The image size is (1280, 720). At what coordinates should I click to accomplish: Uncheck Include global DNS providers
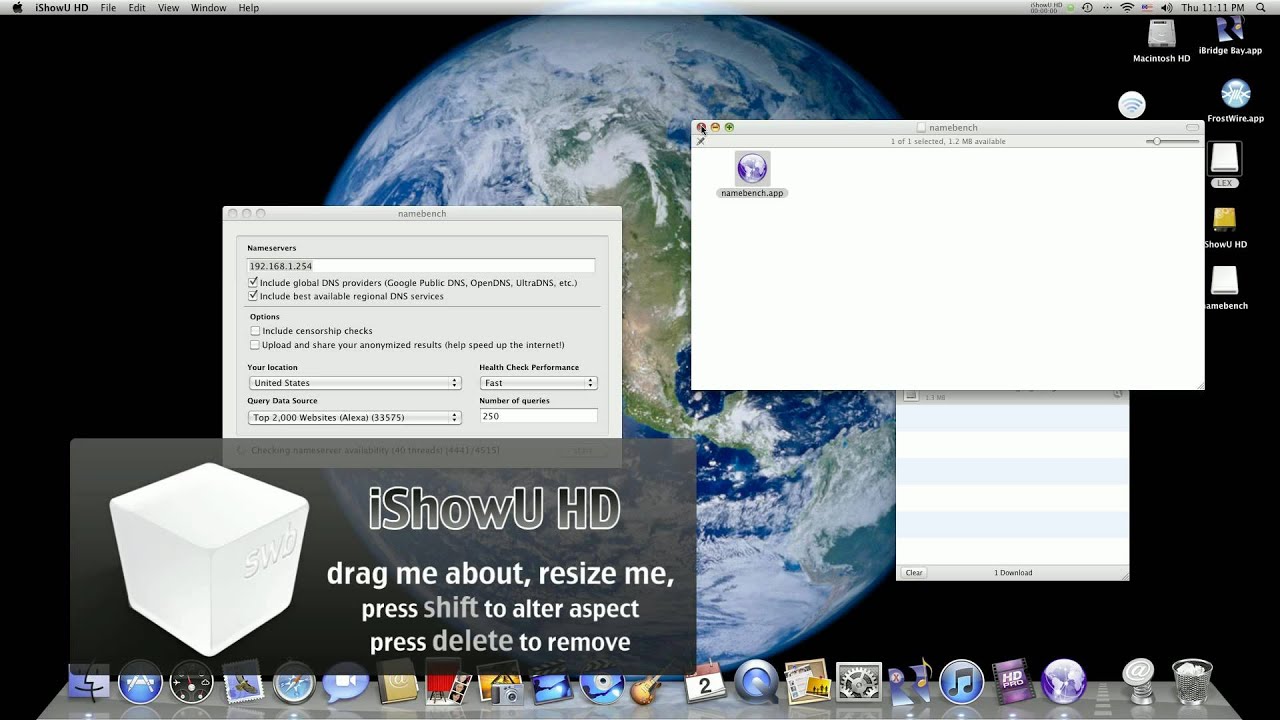click(253, 283)
